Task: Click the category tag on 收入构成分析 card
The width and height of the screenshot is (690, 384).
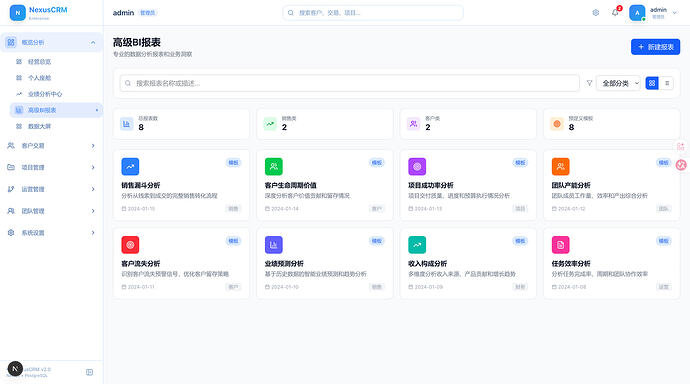Action: [x=520, y=287]
